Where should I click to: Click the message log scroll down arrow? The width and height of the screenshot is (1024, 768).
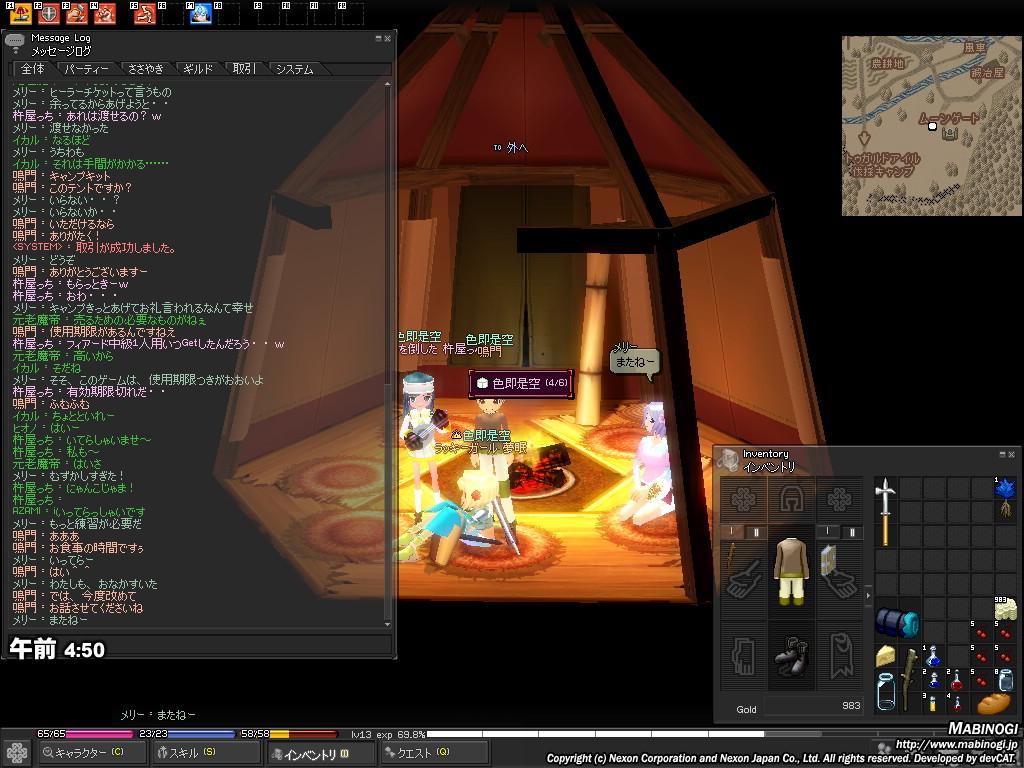[388, 624]
